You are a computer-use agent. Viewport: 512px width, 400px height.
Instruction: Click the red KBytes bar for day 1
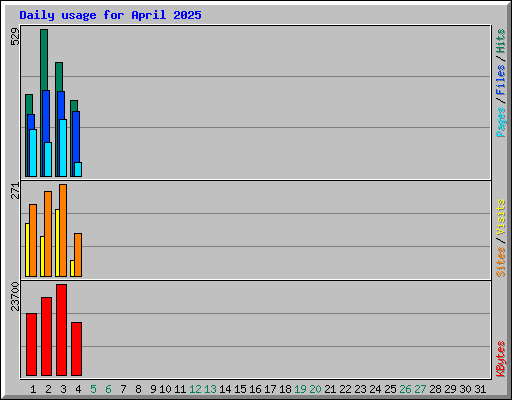tap(31, 344)
